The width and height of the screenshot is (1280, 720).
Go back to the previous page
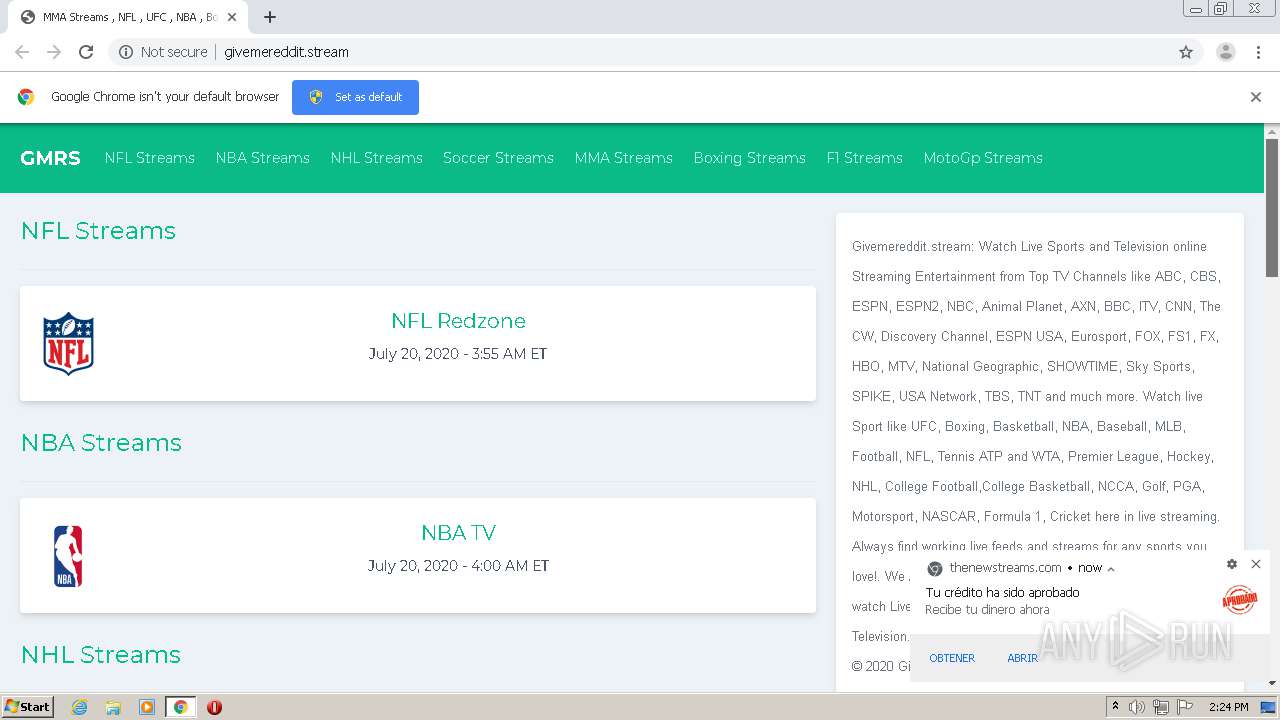pyautogui.click(x=22, y=52)
